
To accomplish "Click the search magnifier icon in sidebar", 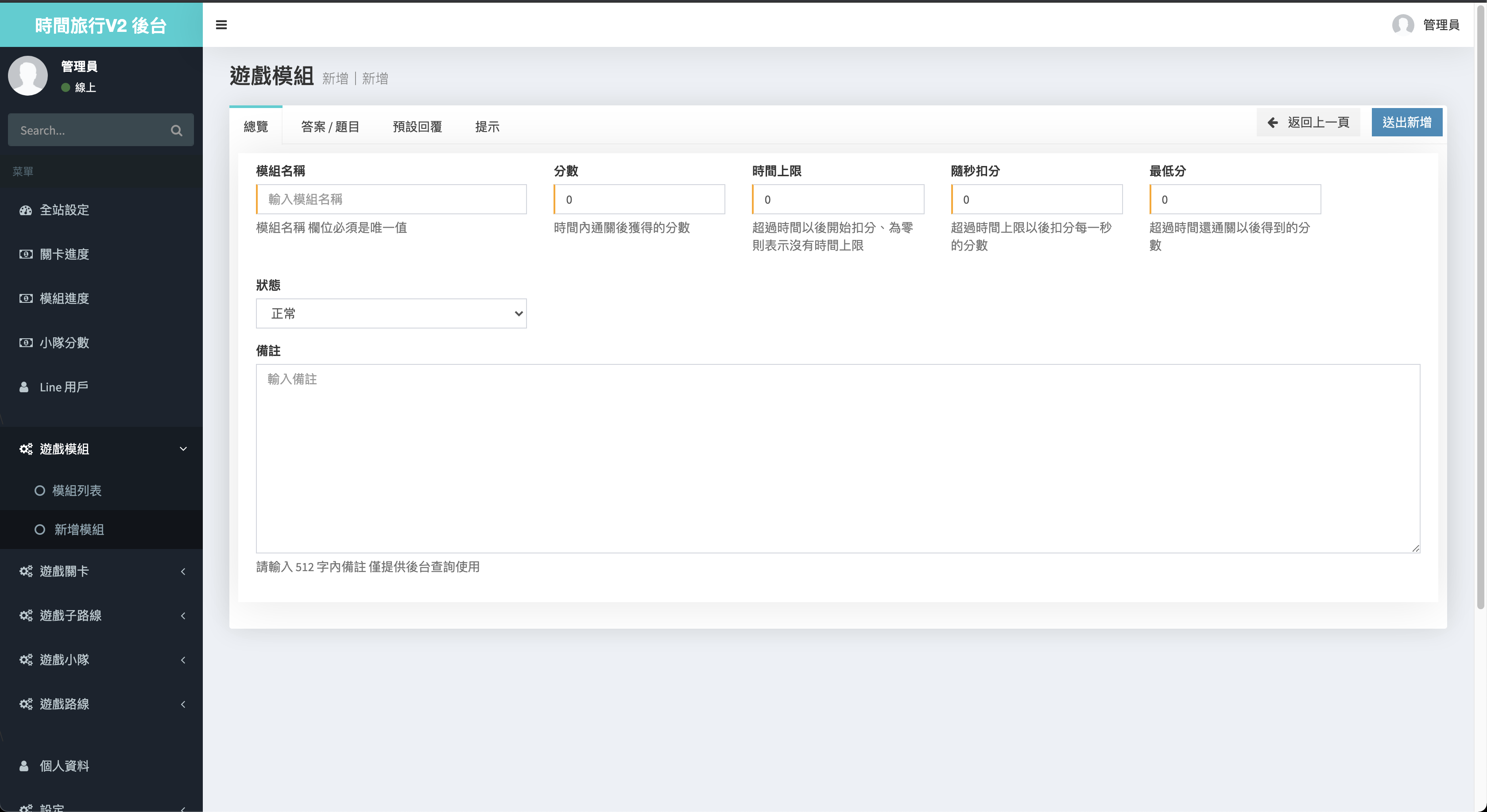I will click(x=177, y=131).
